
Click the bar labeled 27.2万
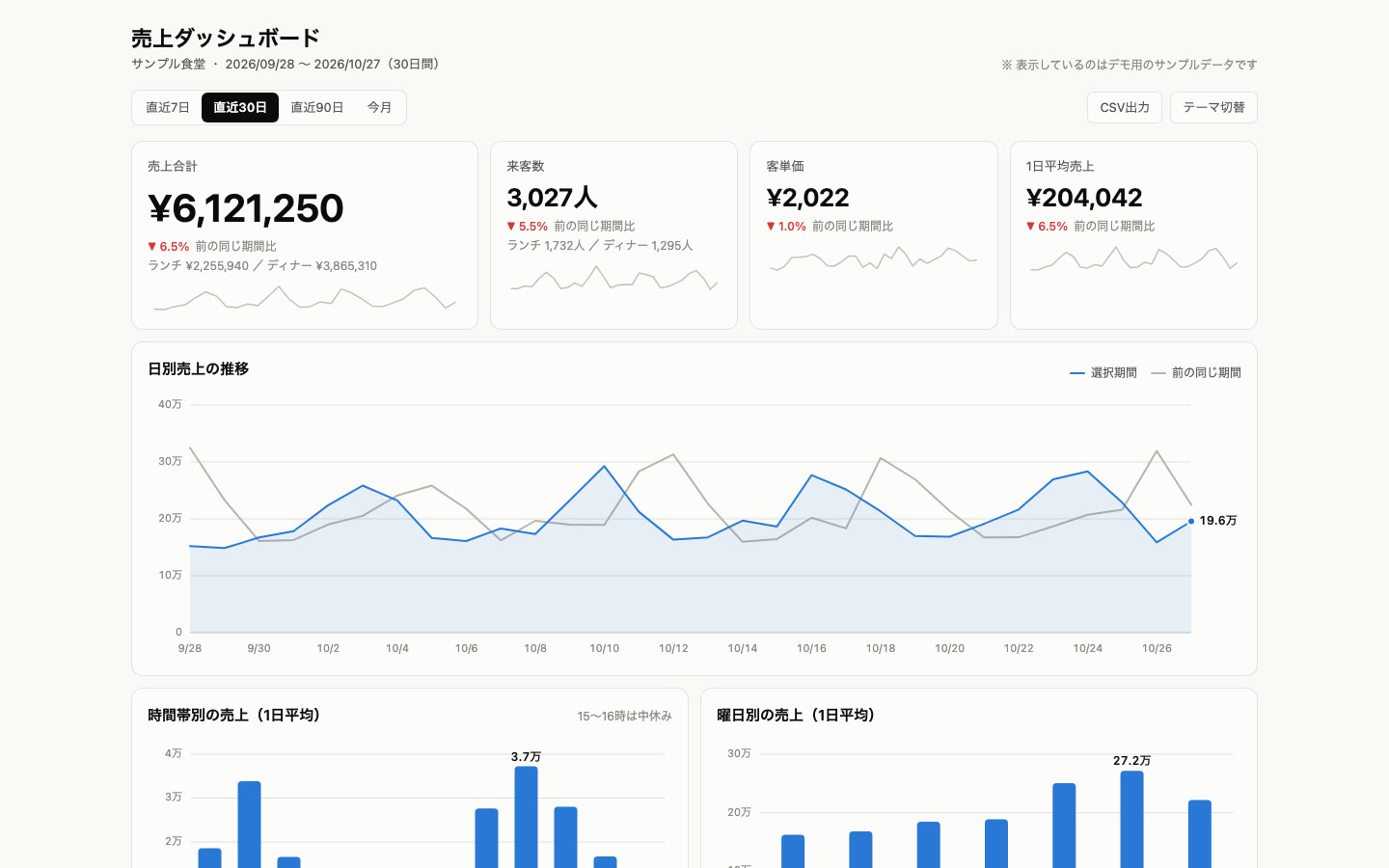click(1131, 819)
